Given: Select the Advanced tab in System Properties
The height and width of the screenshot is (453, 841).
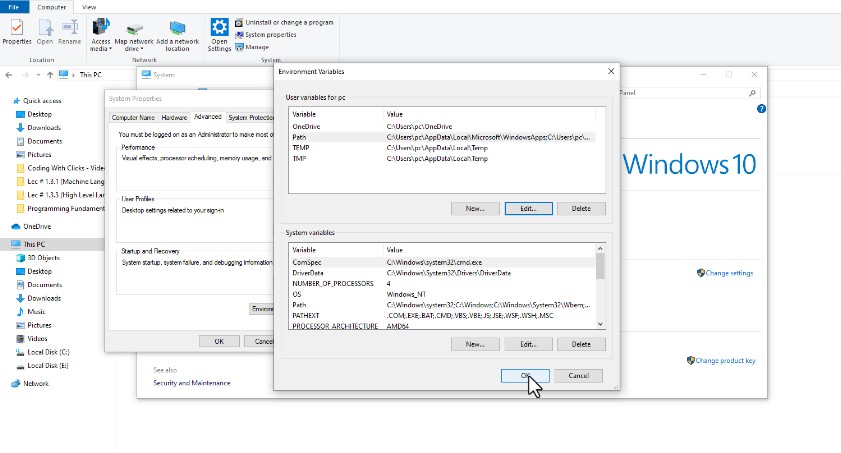Looking at the screenshot, I should (x=208, y=117).
